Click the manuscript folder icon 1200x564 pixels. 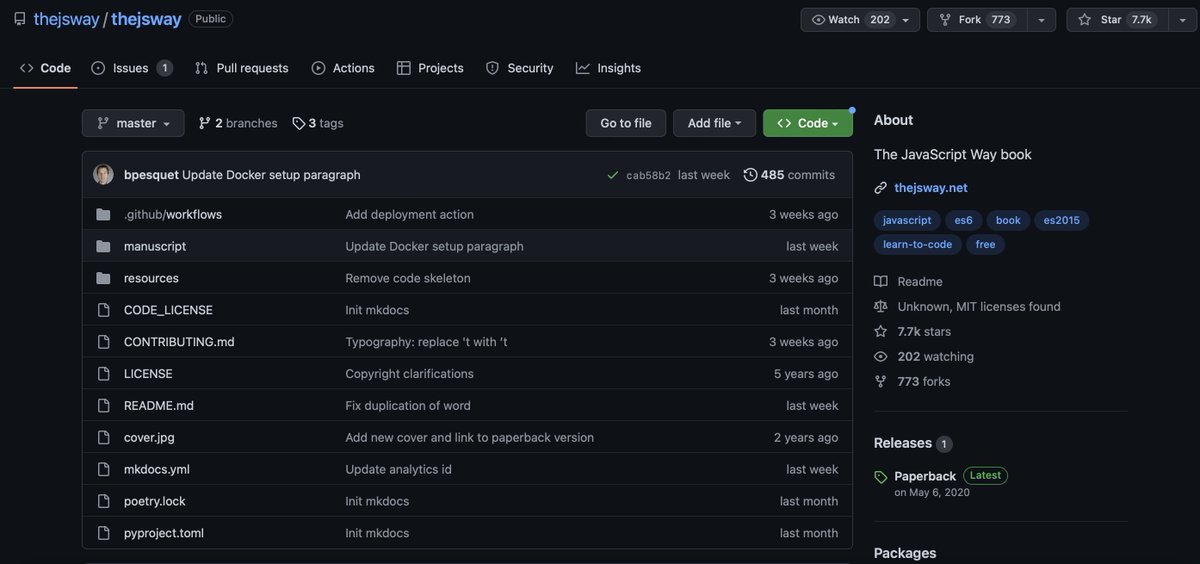tap(103, 246)
